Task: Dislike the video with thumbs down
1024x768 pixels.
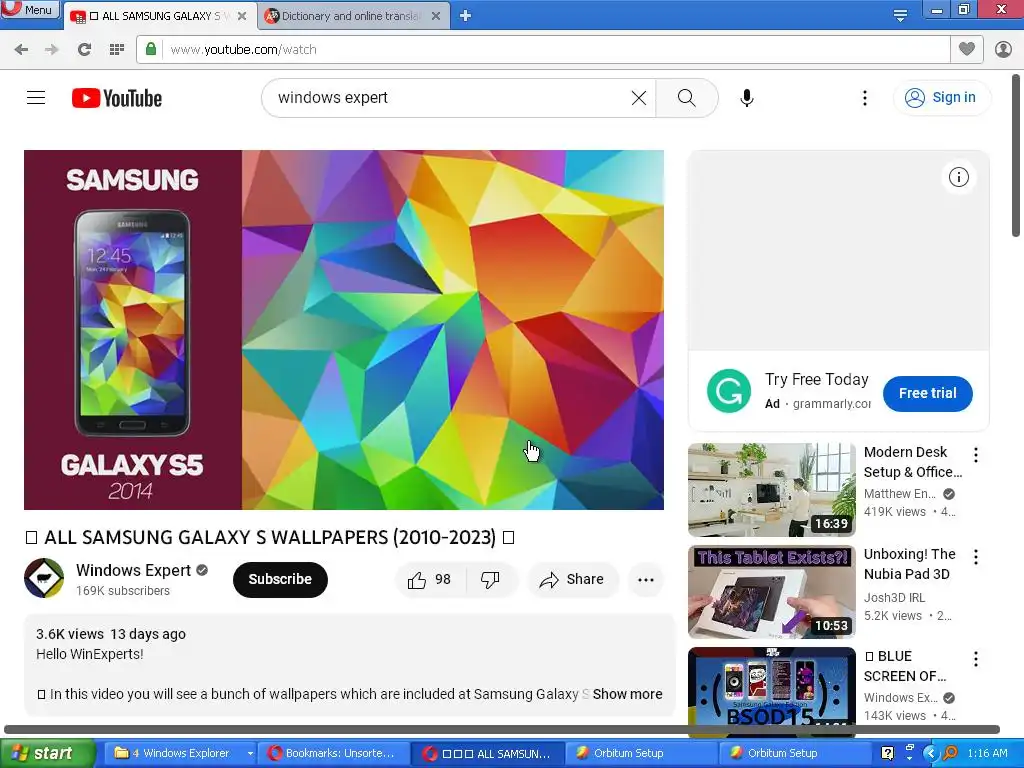Action: tap(490, 579)
